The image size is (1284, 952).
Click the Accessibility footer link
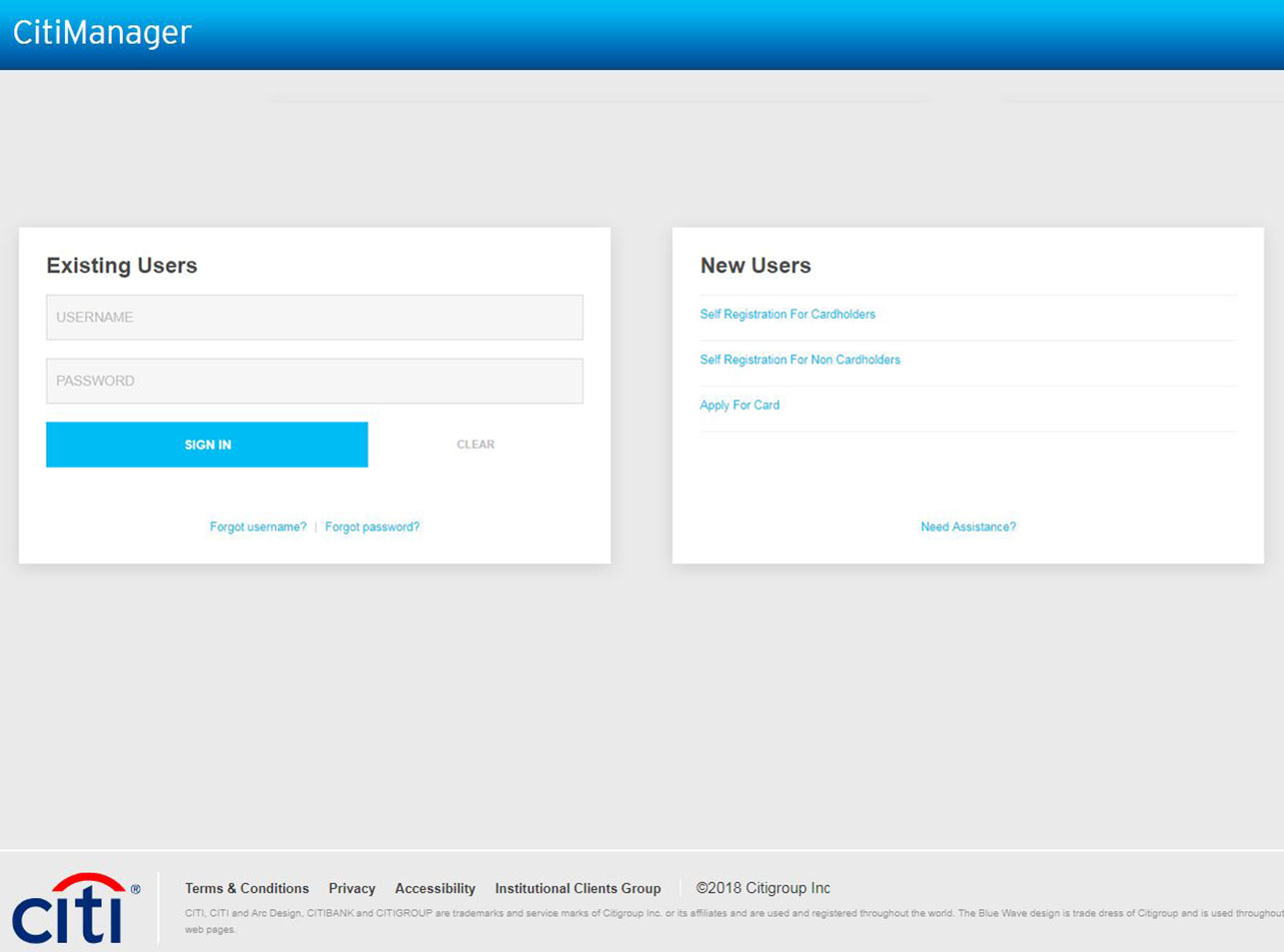435,888
